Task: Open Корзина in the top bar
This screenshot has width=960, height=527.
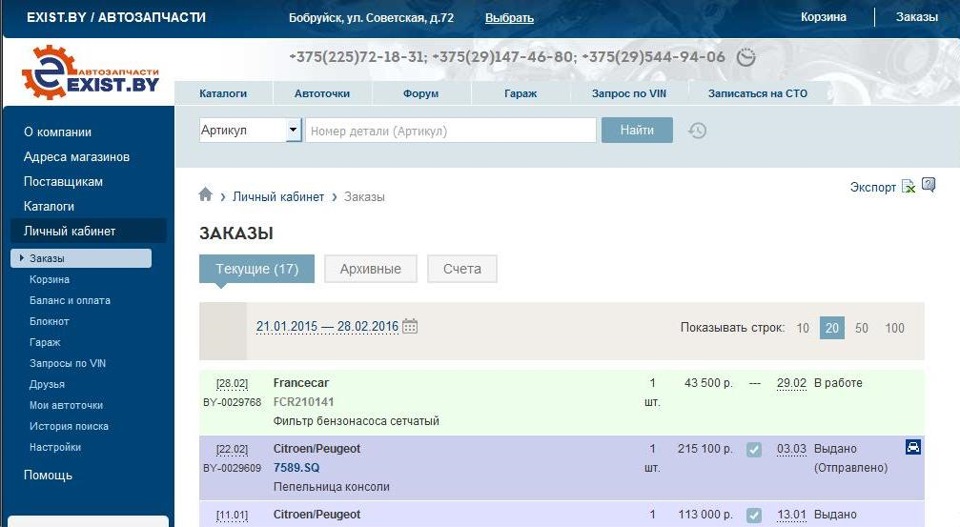Action: (x=823, y=17)
